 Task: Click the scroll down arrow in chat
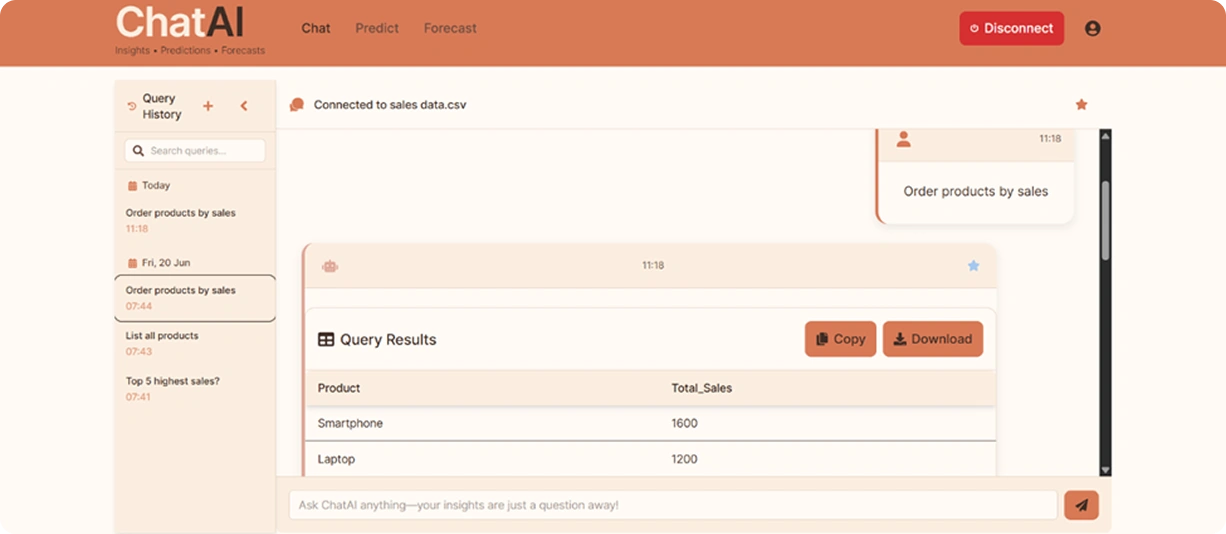tap(1105, 469)
